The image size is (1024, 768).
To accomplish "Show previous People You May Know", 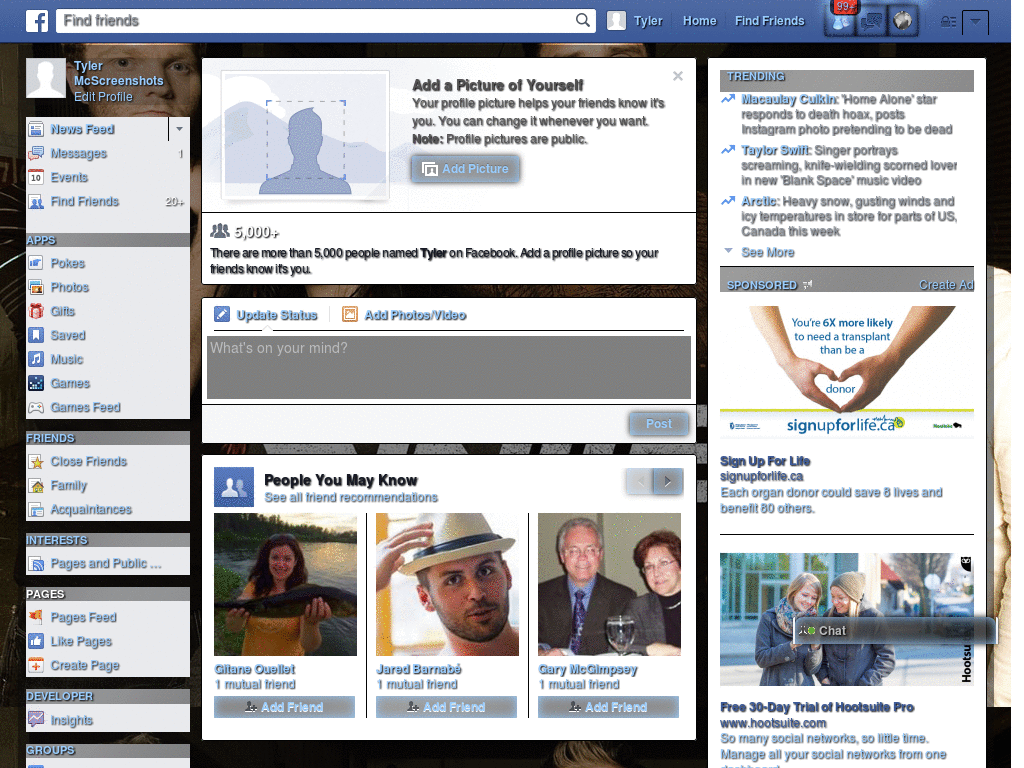I will point(640,482).
